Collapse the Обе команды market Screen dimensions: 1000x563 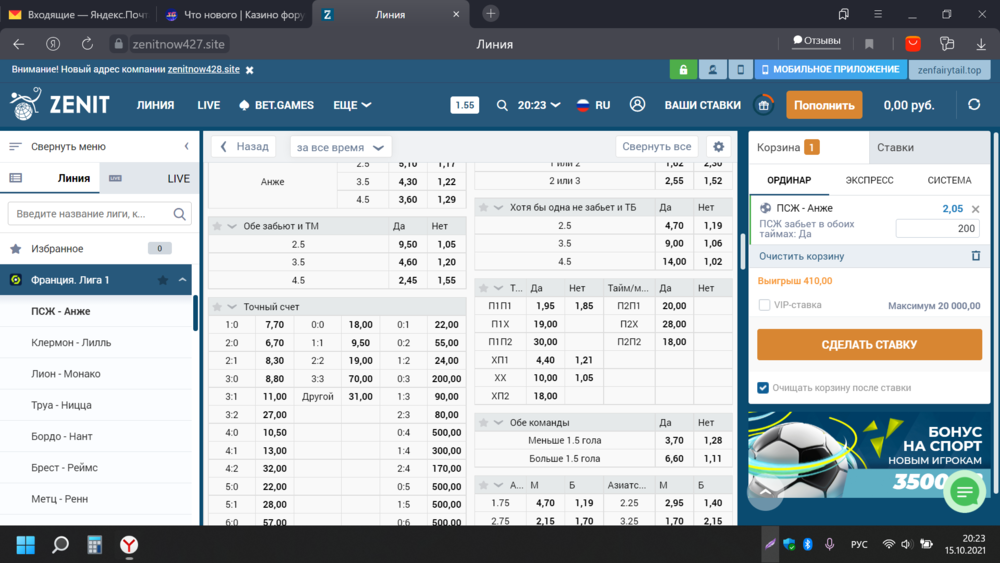click(x=498, y=423)
